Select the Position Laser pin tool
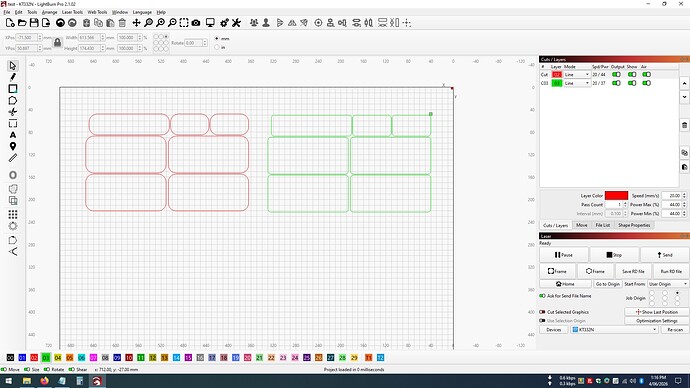Screen dimensions: 690x388 [x=13, y=146]
